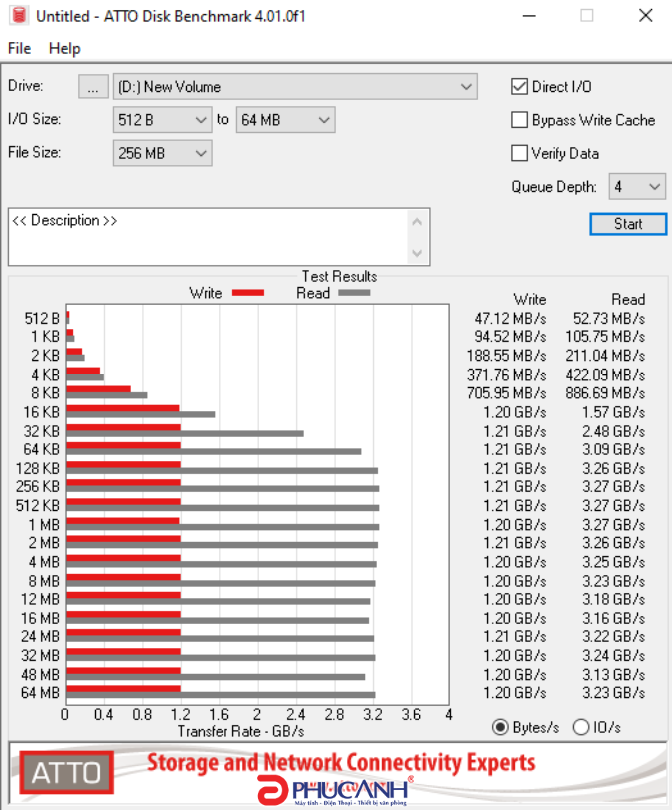Click the 1 KB read value 105.75 MB/s
The height and width of the screenshot is (810, 672).
[605, 337]
